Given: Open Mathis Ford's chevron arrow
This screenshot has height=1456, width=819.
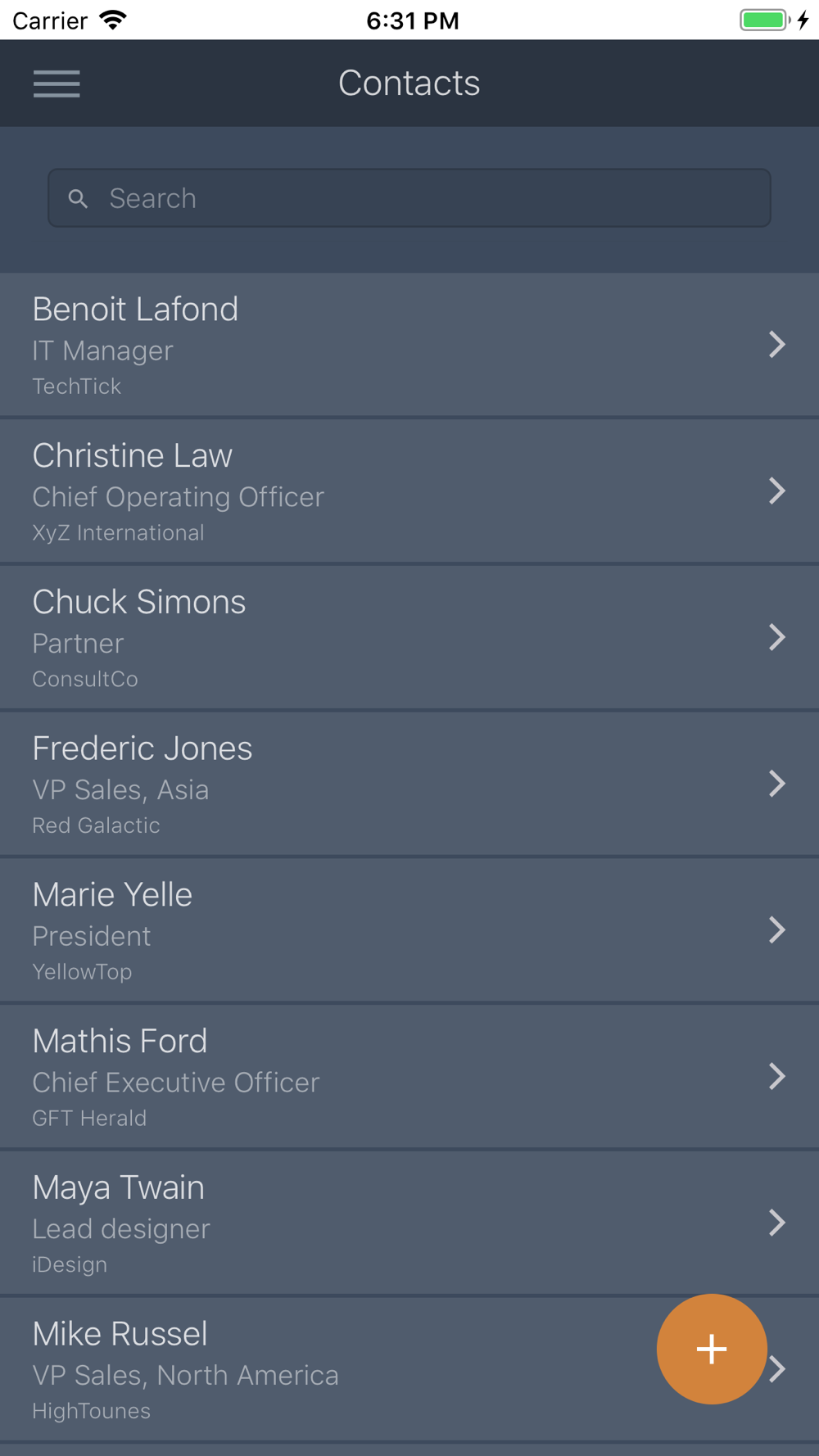Looking at the screenshot, I should 777,1076.
